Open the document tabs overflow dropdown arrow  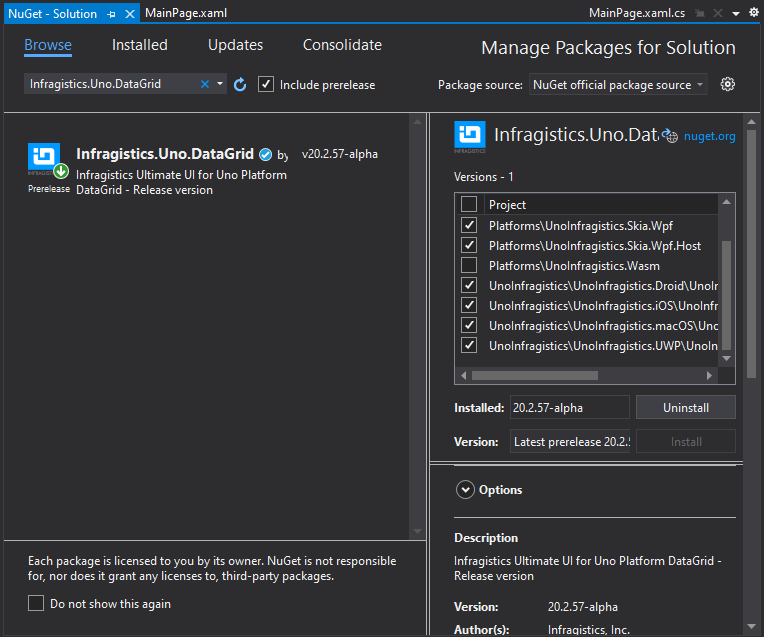736,14
